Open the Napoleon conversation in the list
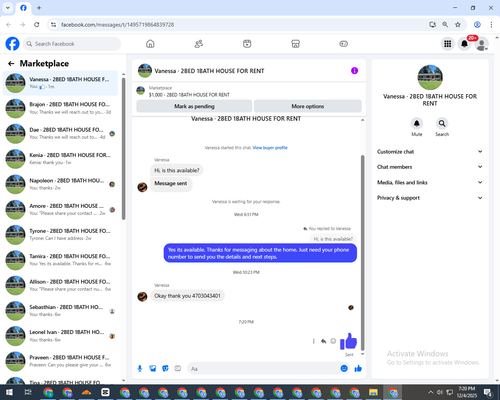500x400 pixels. click(60, 184)
